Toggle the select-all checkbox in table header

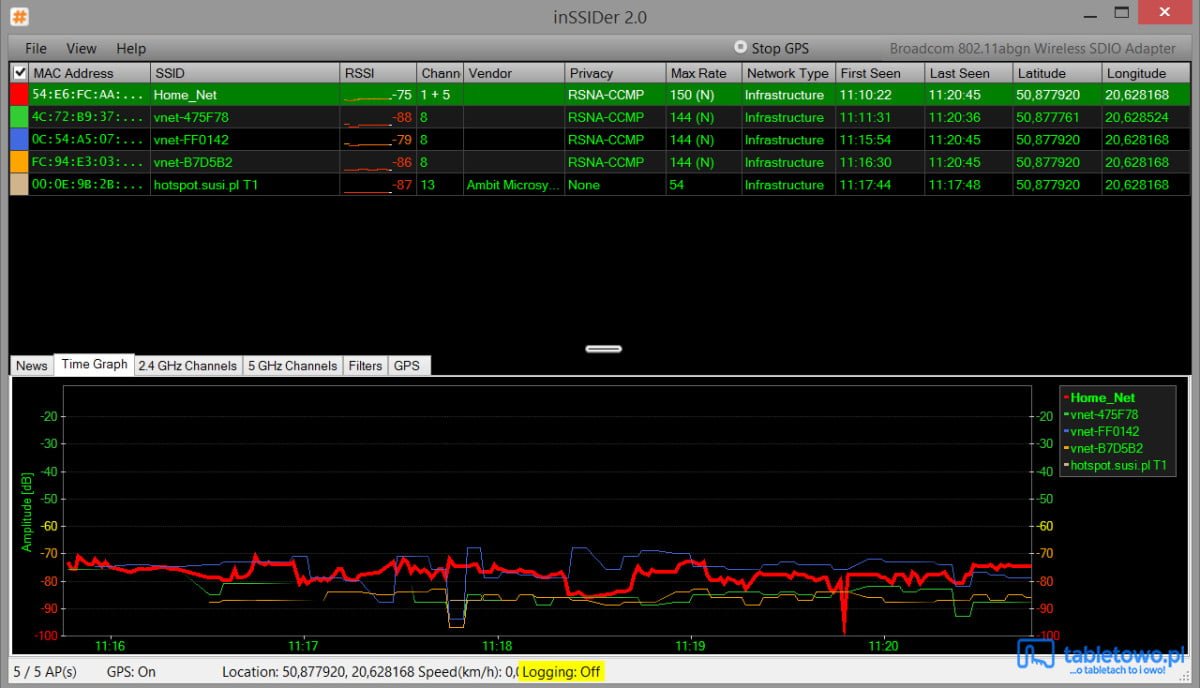point(19,73)
